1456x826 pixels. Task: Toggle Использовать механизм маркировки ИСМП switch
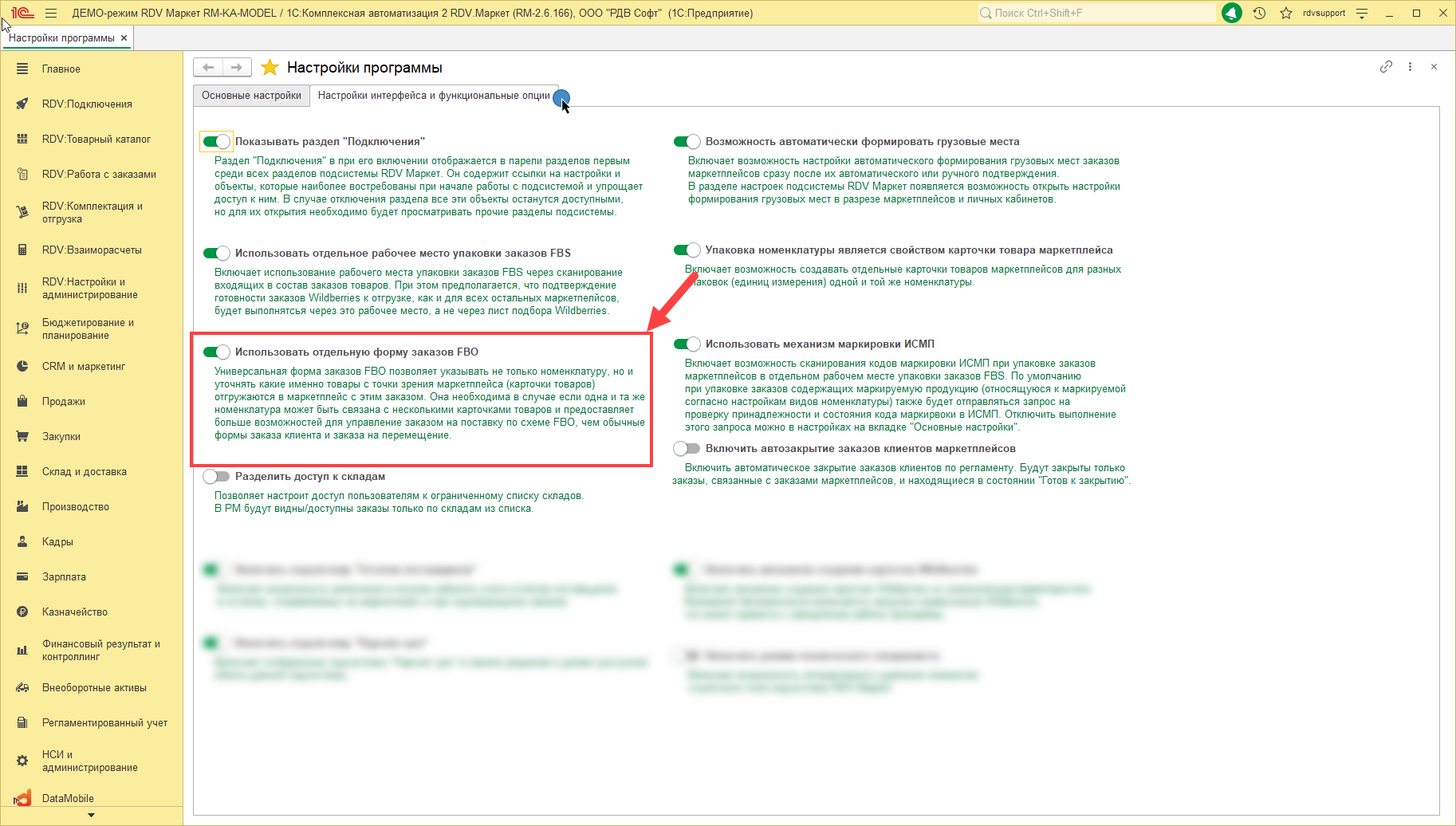pos(687,344)
